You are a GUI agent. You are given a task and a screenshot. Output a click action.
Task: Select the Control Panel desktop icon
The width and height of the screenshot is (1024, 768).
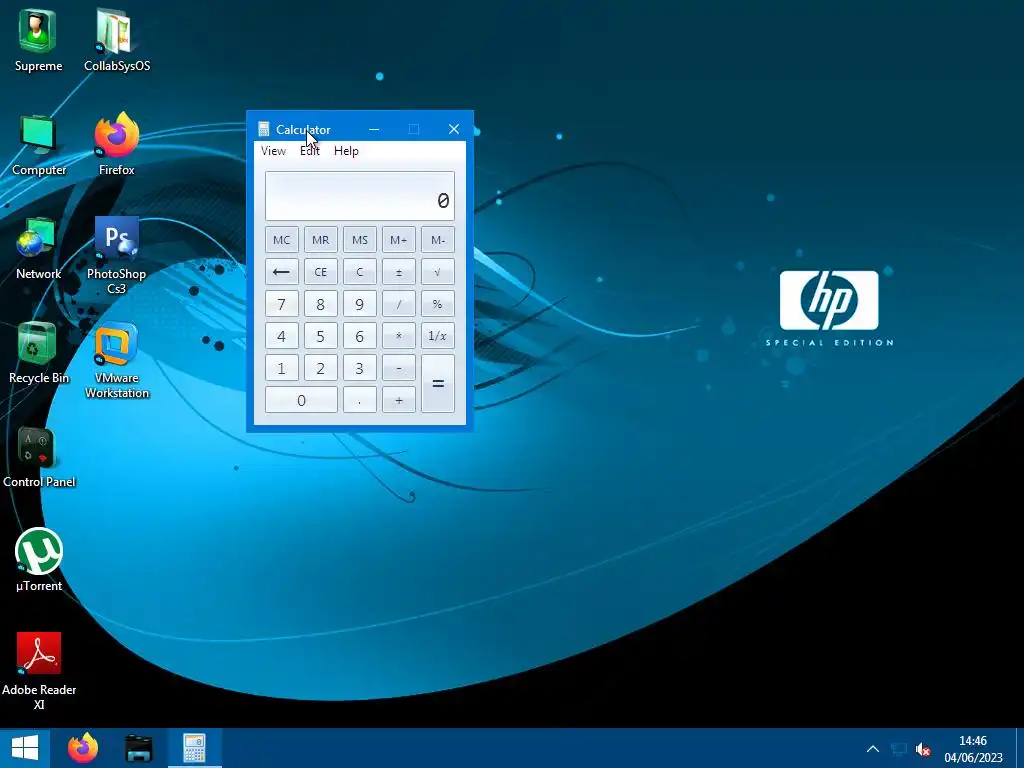point(39,457)
